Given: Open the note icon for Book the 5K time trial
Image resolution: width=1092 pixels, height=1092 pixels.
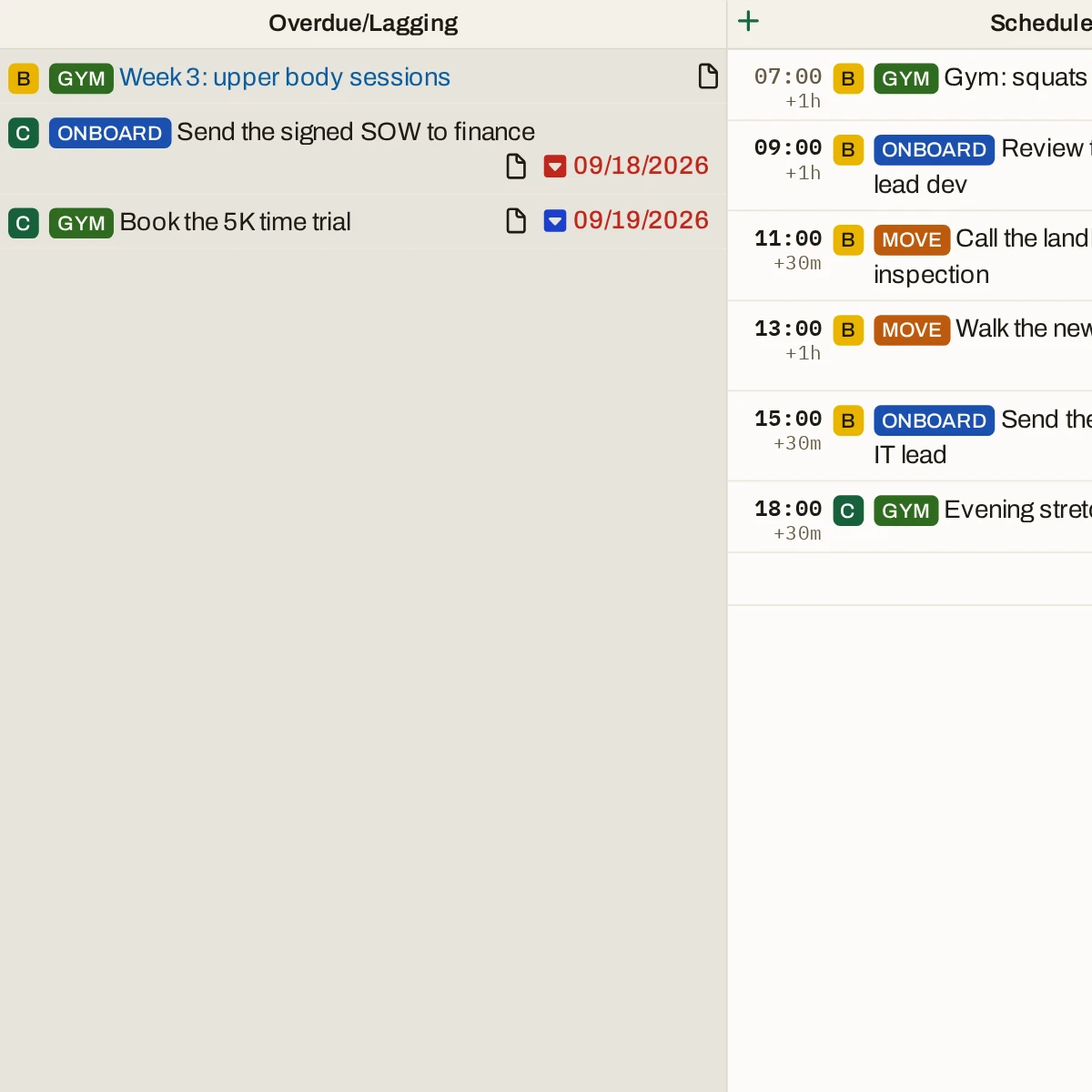Looking at the screenshot, I should (x=516, y=220).
